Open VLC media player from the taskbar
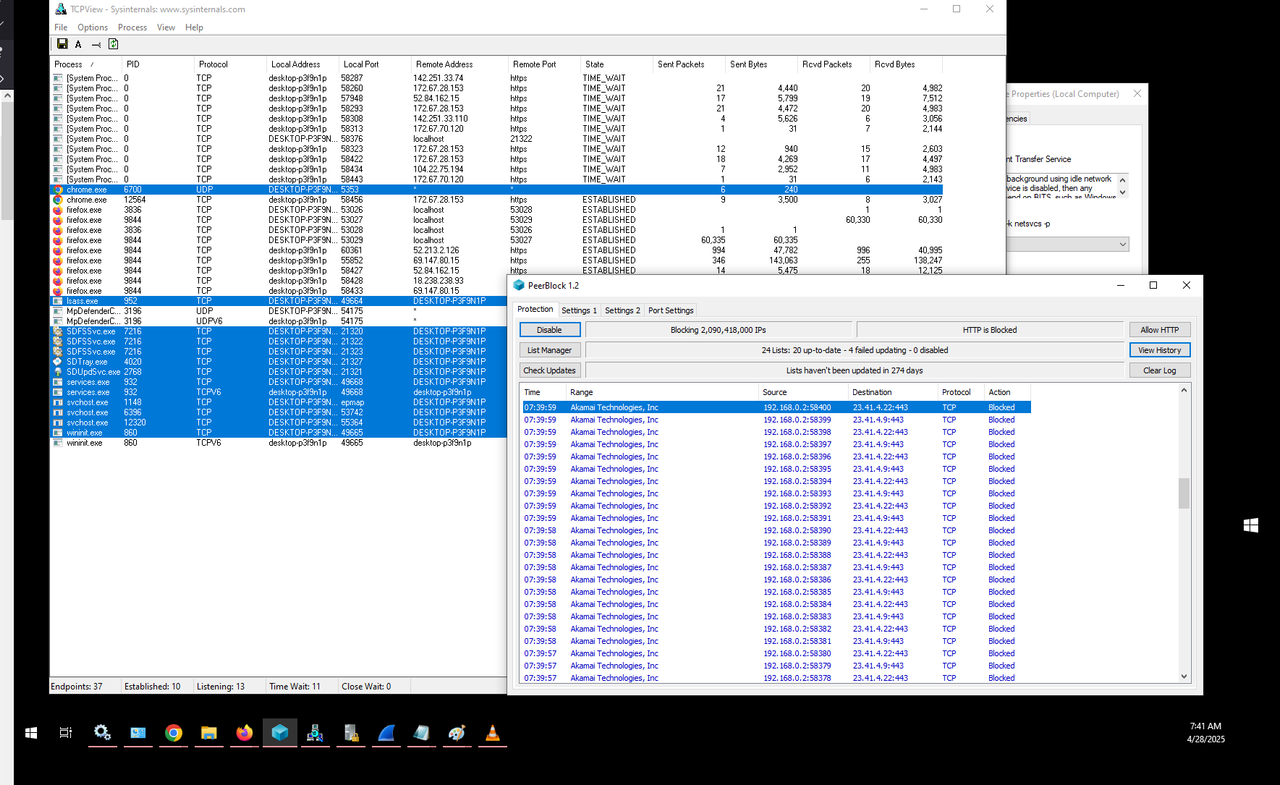 click(x=492, y=733)
